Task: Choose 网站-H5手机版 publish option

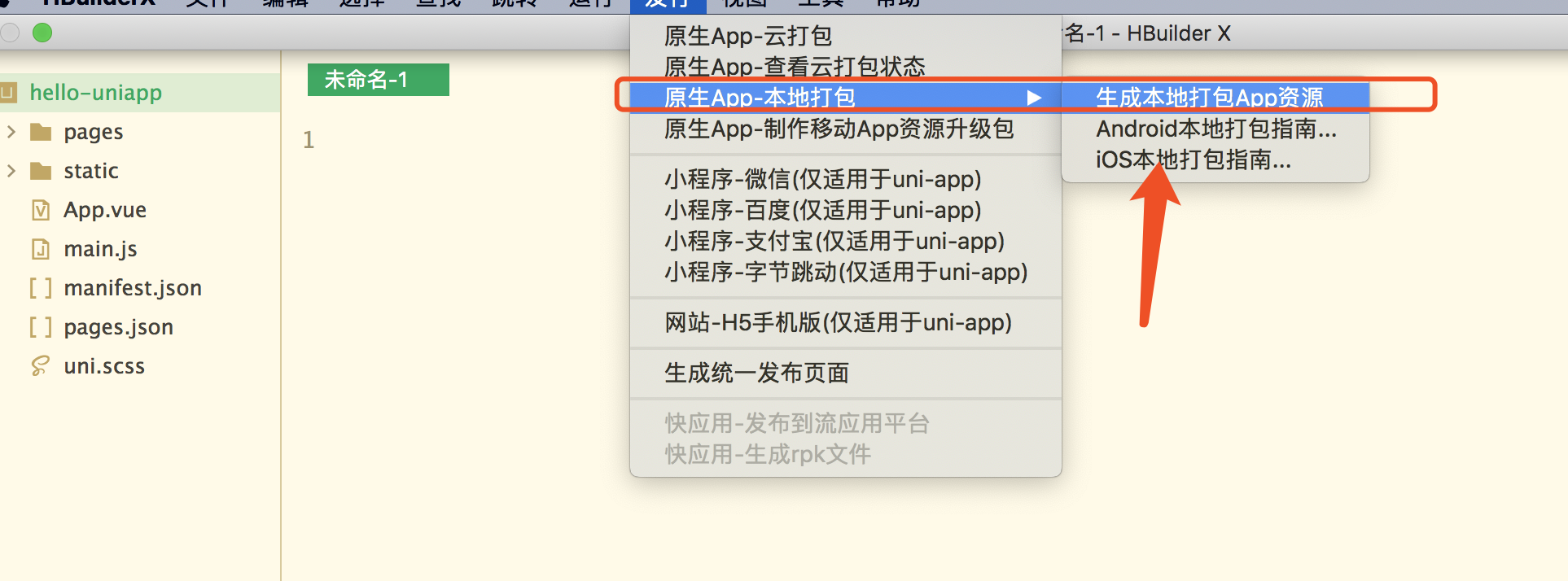Action: click(846, 322)
